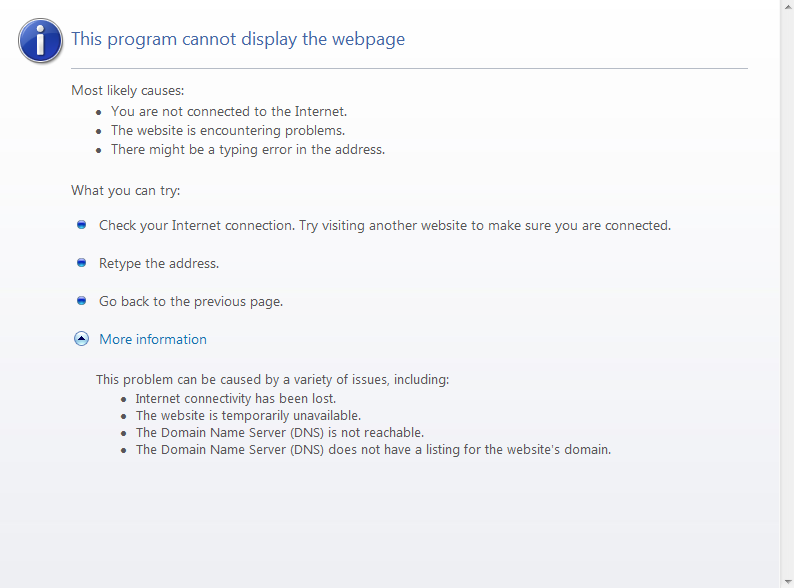Click the 'Retype the address.' text
Screen dimensions: 794x588
[159, 263]
